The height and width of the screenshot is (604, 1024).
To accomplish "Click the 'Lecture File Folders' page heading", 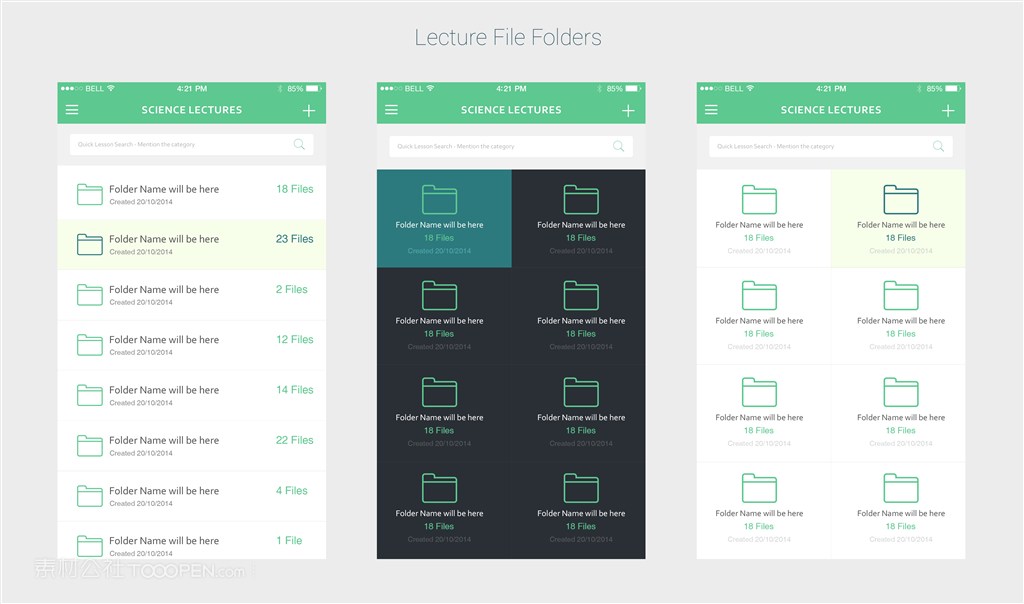I will [x=508, y=37].
